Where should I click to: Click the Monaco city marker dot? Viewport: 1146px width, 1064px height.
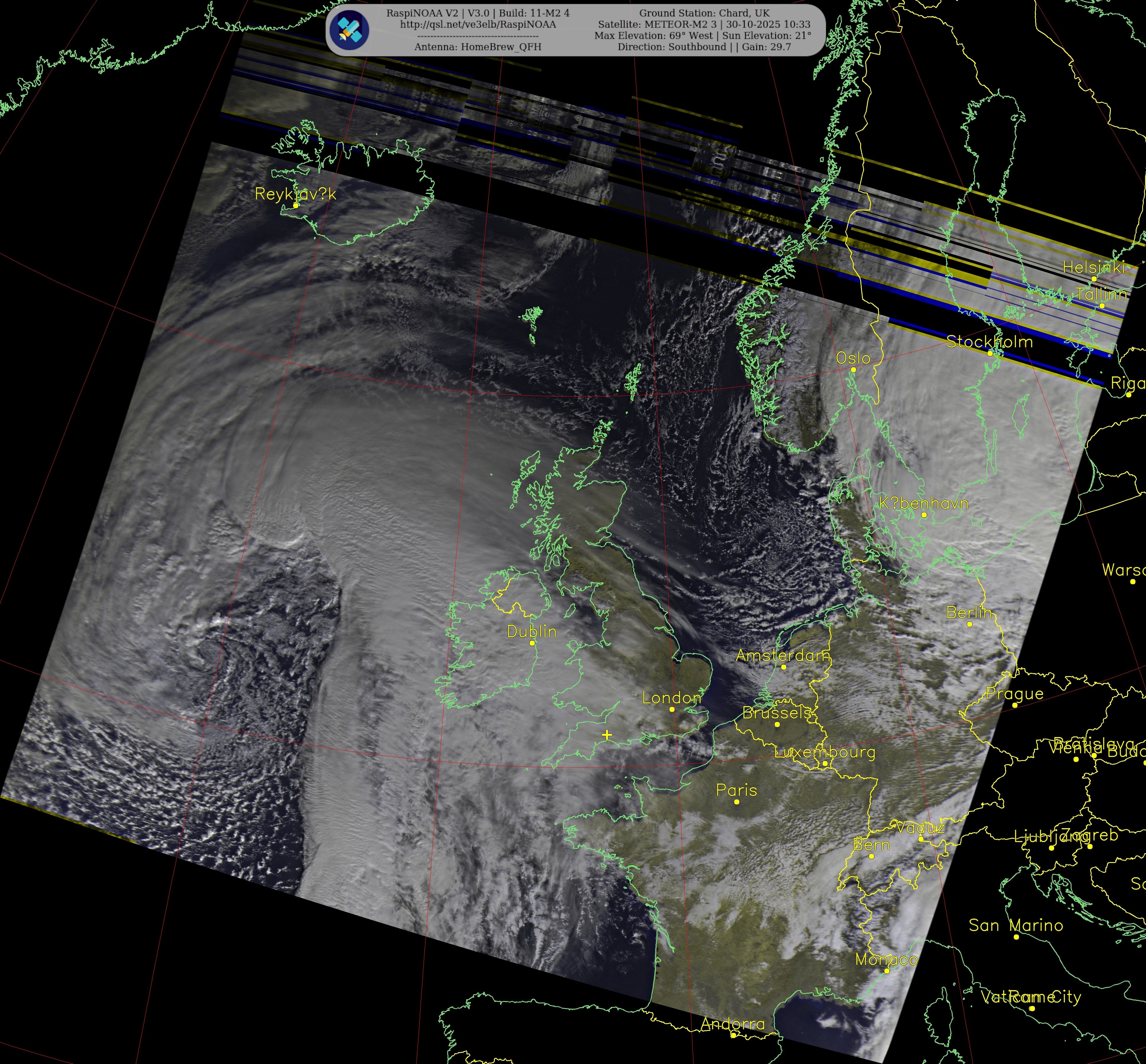[887, 971]
